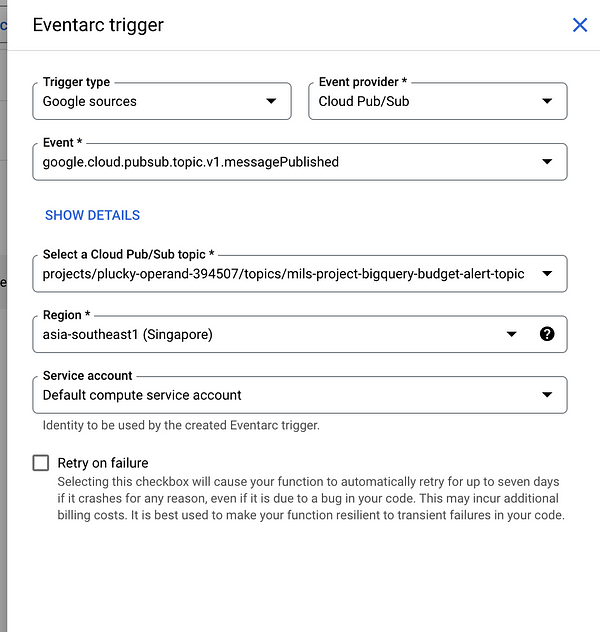600x632 pixels.
Task: Open the 'Google sources' trigger type selector
Action: tap(150, 101)
